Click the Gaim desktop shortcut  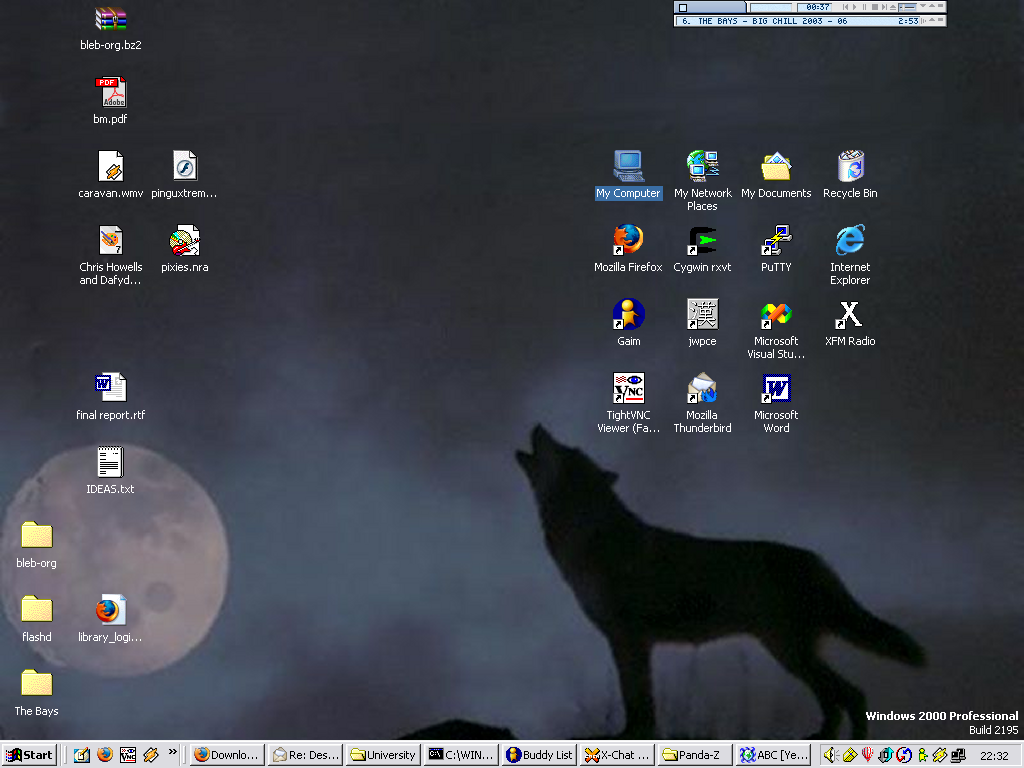pyautogui.click(x=628, y=315)
